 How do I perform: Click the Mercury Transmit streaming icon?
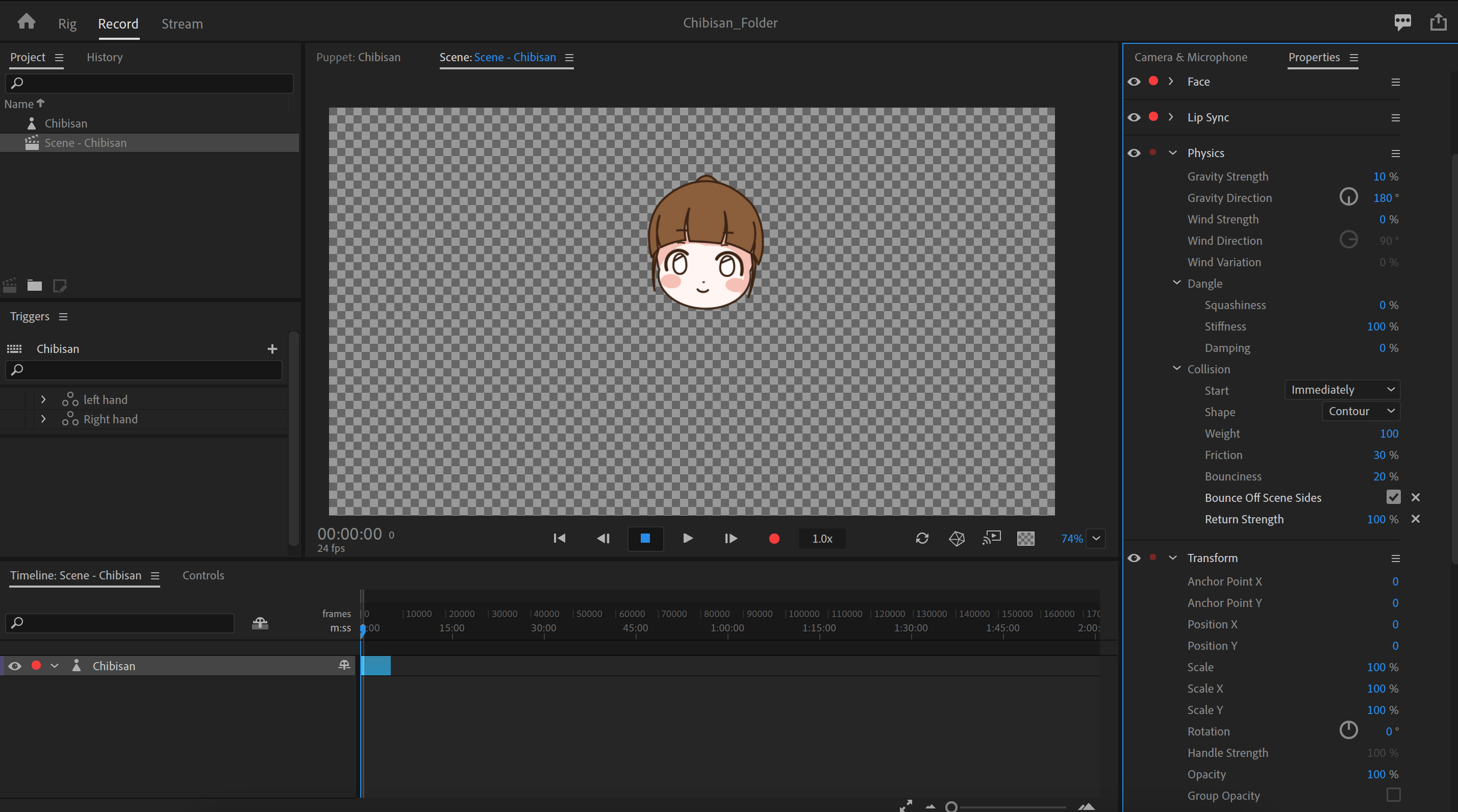click(992, 538)
